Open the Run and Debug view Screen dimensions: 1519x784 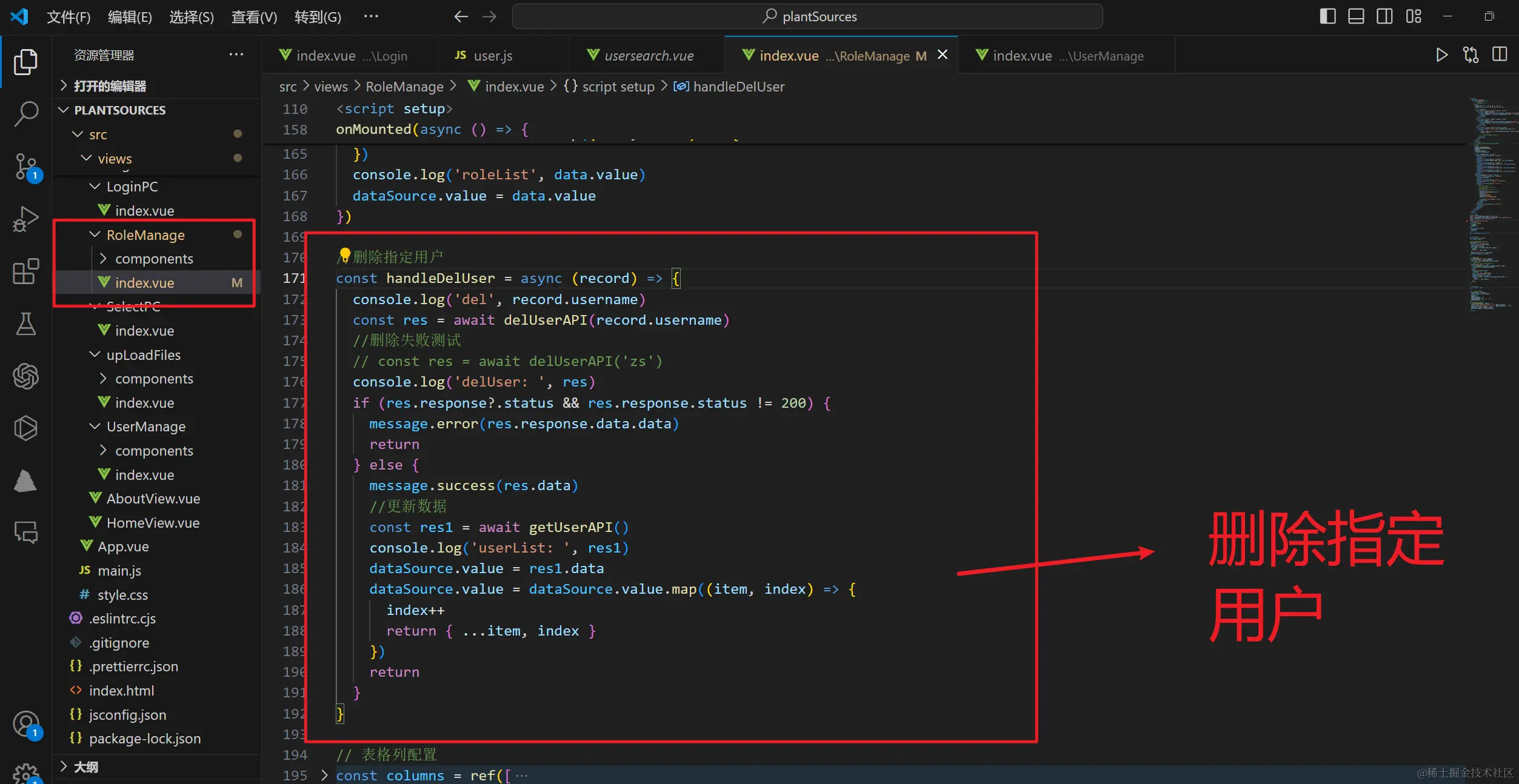(25, 219)
